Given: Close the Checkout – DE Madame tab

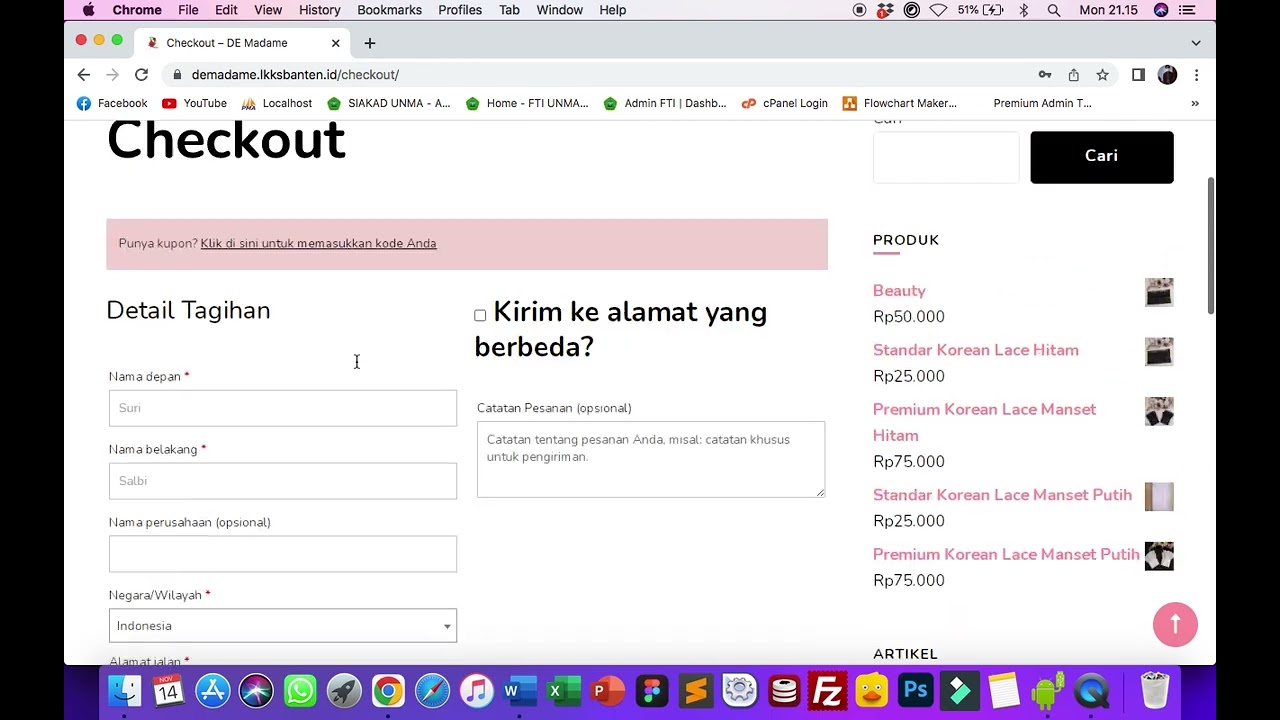Looking at the screenshot, I should (336, 43).
